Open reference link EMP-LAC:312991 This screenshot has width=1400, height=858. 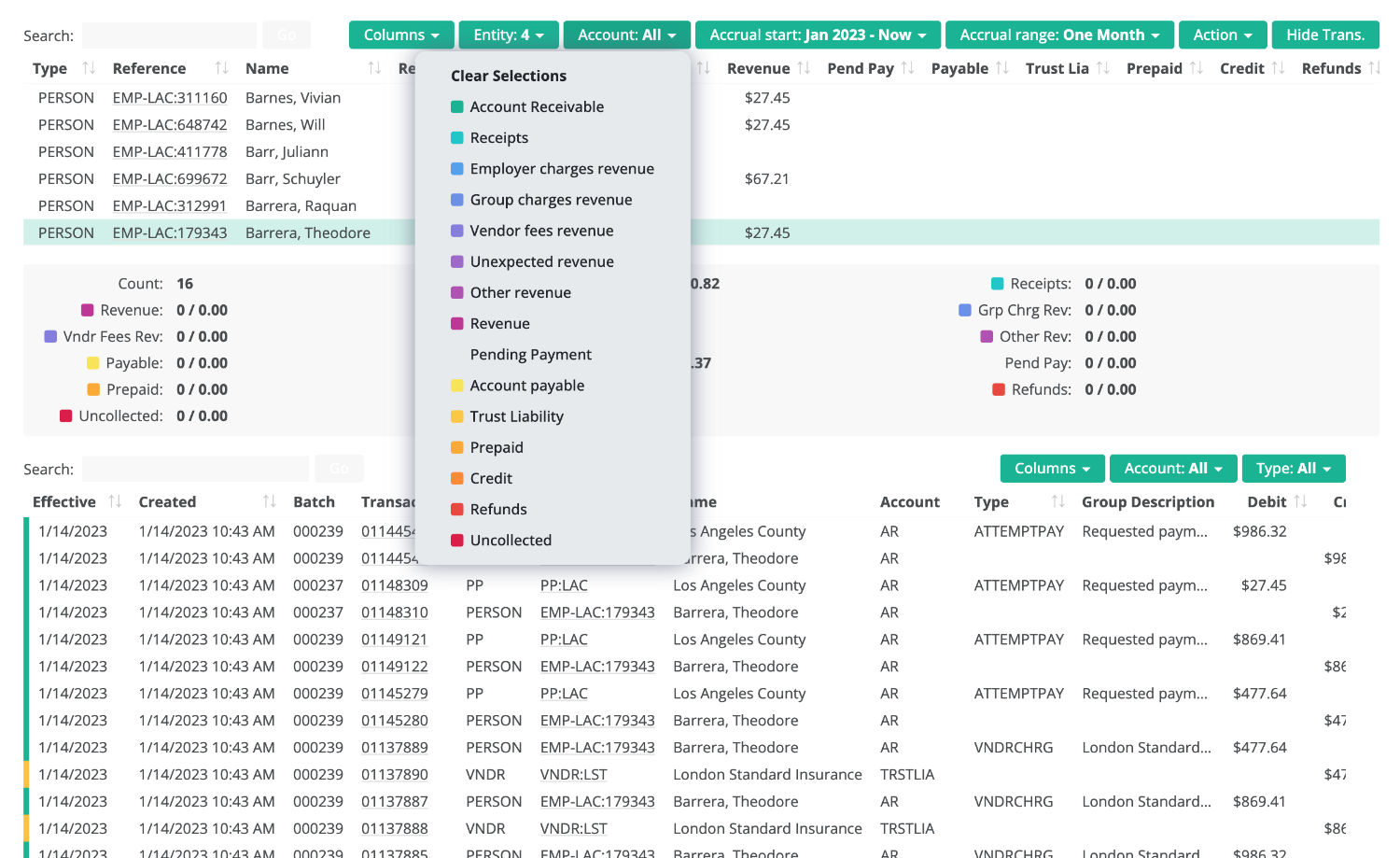click(170, 205)
